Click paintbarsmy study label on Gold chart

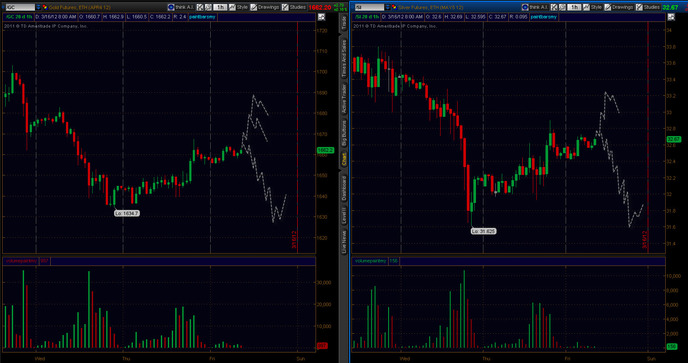[x=202, y=17]
